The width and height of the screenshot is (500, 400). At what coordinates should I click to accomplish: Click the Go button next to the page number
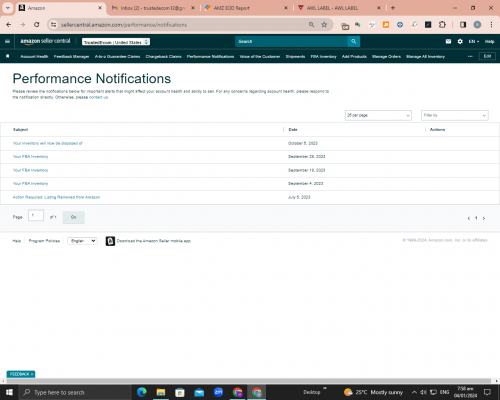click(74, 217)
